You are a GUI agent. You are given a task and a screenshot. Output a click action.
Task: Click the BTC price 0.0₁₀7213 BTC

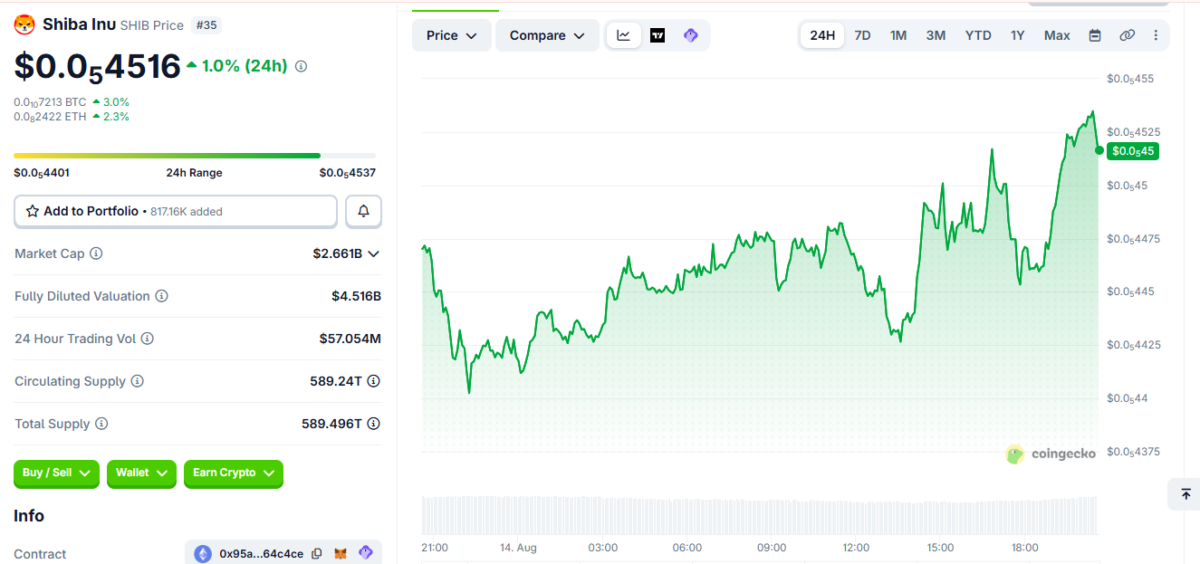[x=50, y=102]
